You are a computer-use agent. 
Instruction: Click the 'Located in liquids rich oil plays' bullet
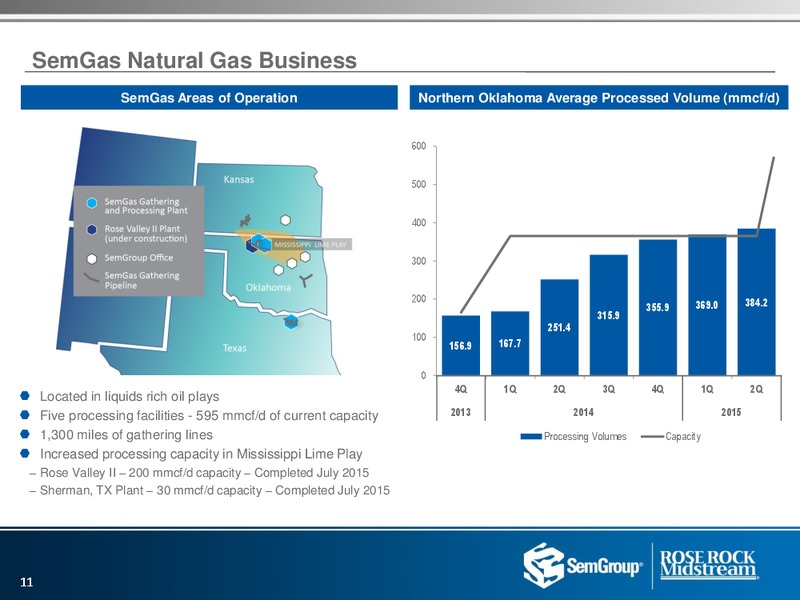click(130, 396)
